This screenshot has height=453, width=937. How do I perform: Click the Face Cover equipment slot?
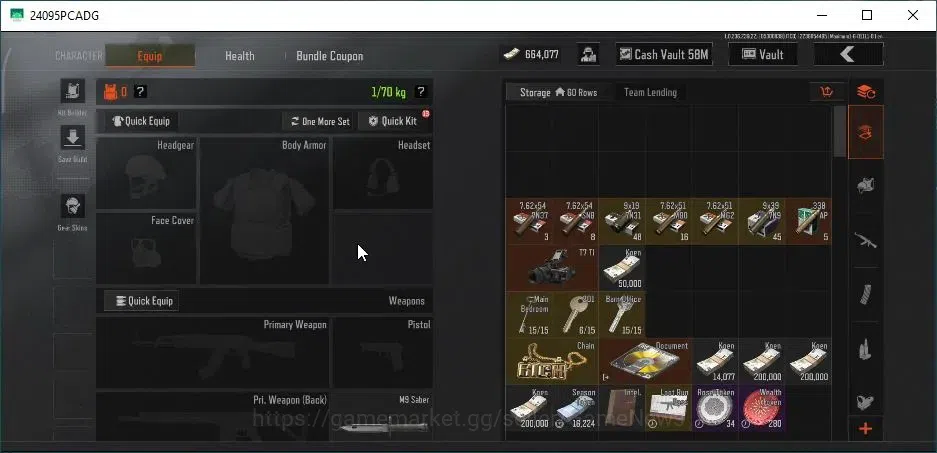(x=146, y=249)
